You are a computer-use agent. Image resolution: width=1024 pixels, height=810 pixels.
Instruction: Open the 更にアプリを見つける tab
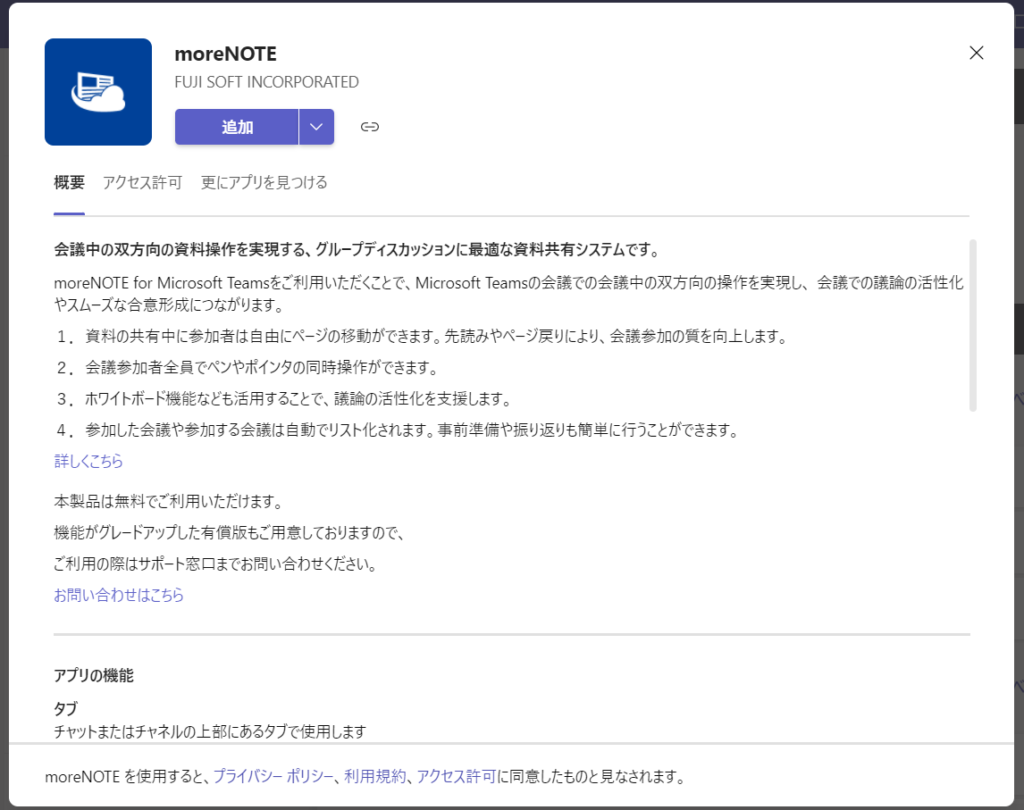point(264,182)
